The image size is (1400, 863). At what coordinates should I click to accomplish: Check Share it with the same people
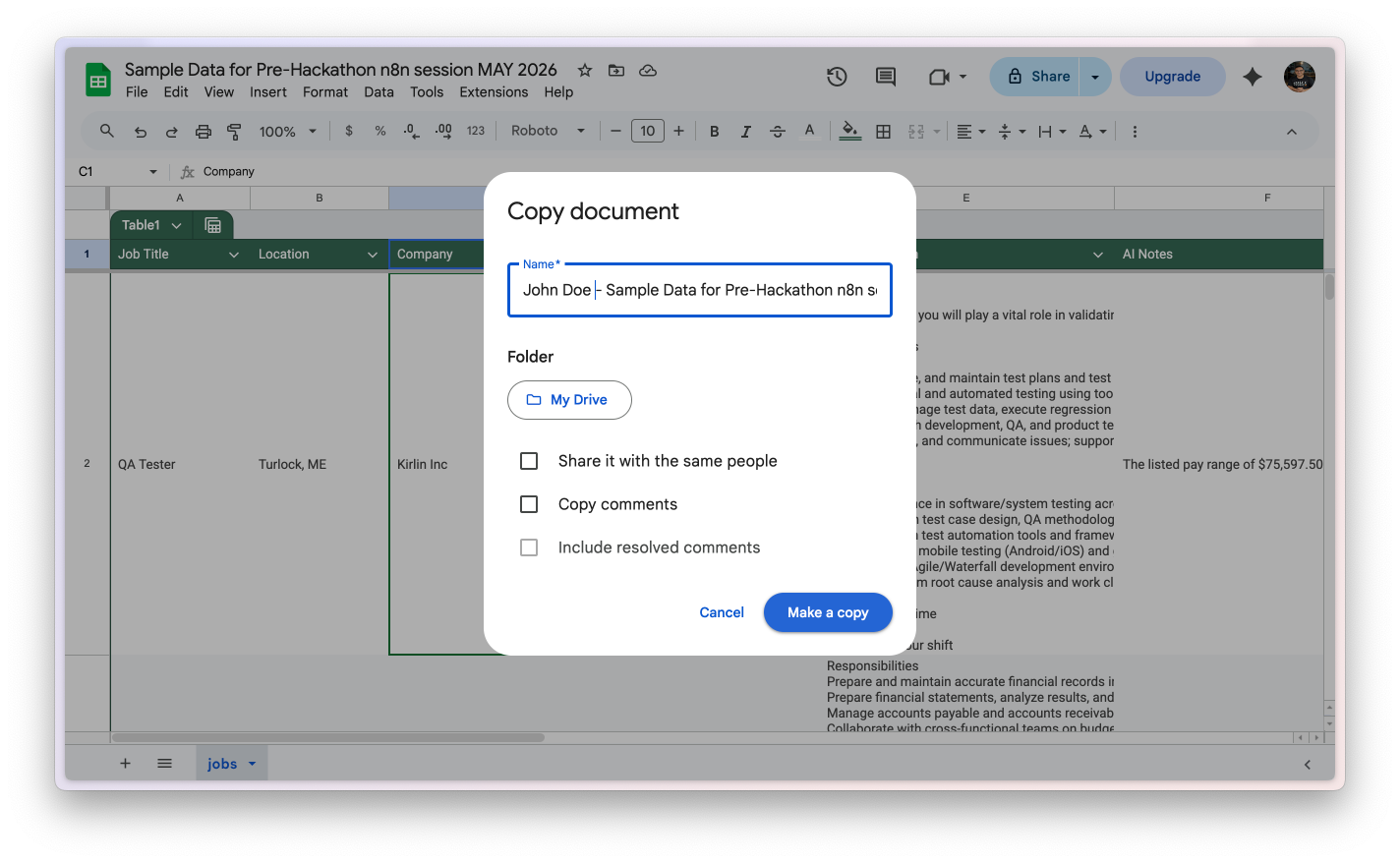point(529,461)
